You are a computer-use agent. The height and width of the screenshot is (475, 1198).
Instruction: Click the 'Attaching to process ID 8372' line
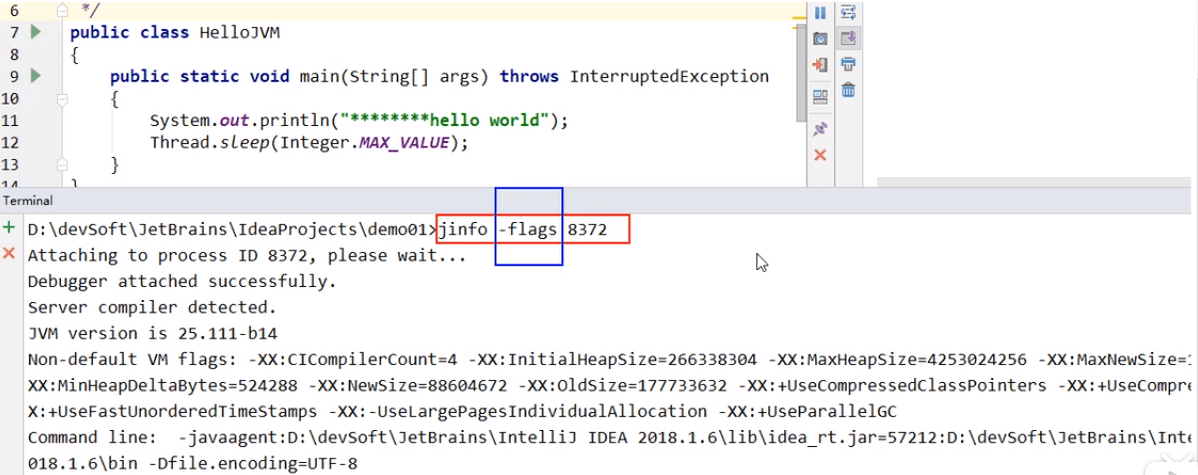tap(247, 256)
